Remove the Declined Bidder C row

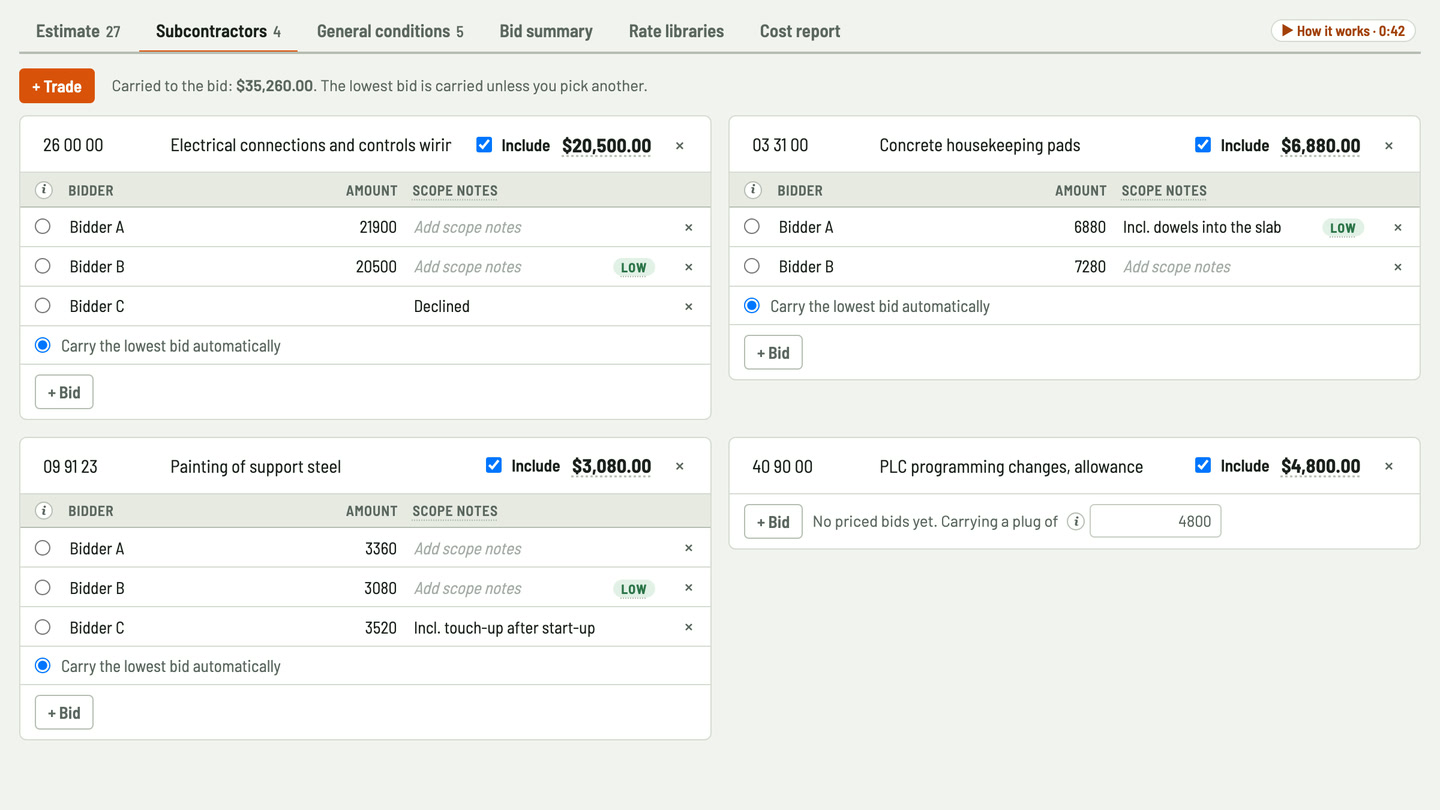688,307
